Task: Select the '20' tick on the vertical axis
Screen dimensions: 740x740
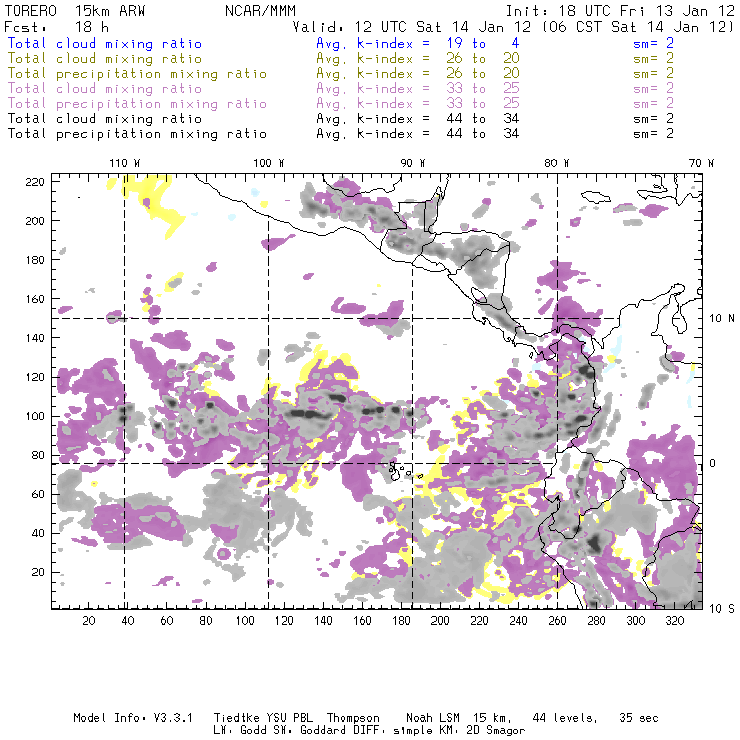Action: pos(38,572)
